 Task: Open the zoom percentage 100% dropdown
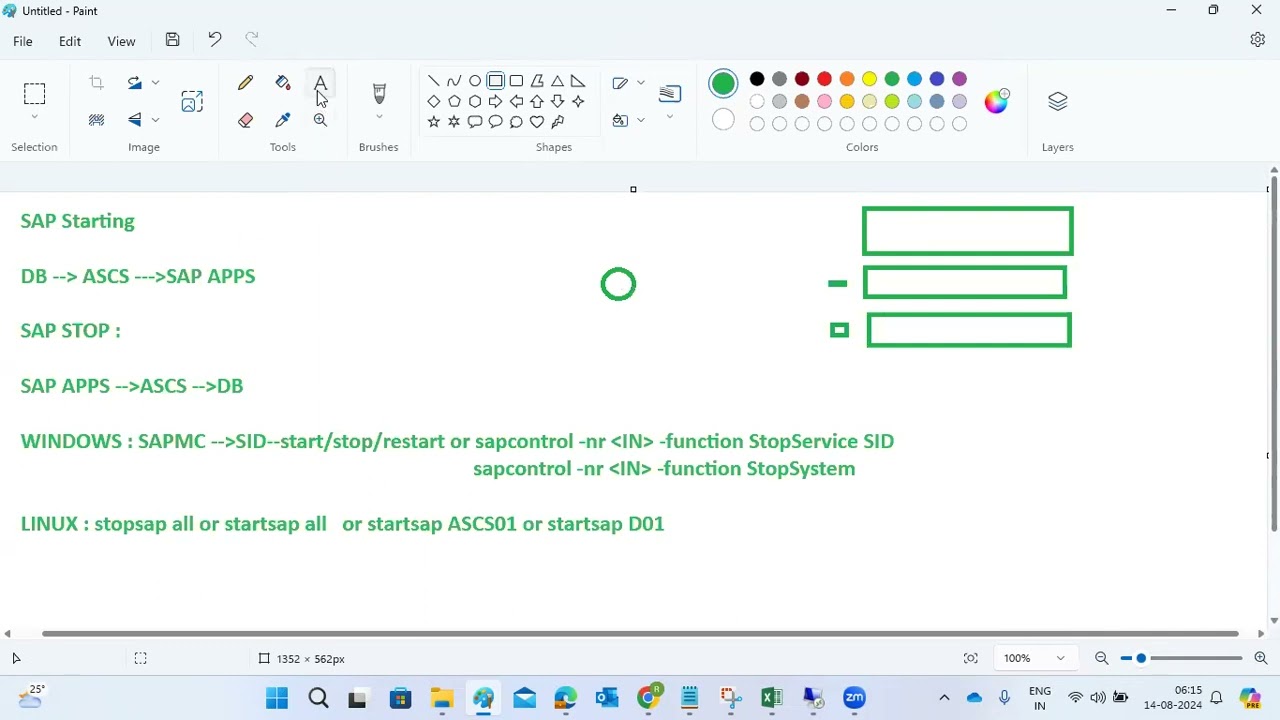click(1034, 658)
